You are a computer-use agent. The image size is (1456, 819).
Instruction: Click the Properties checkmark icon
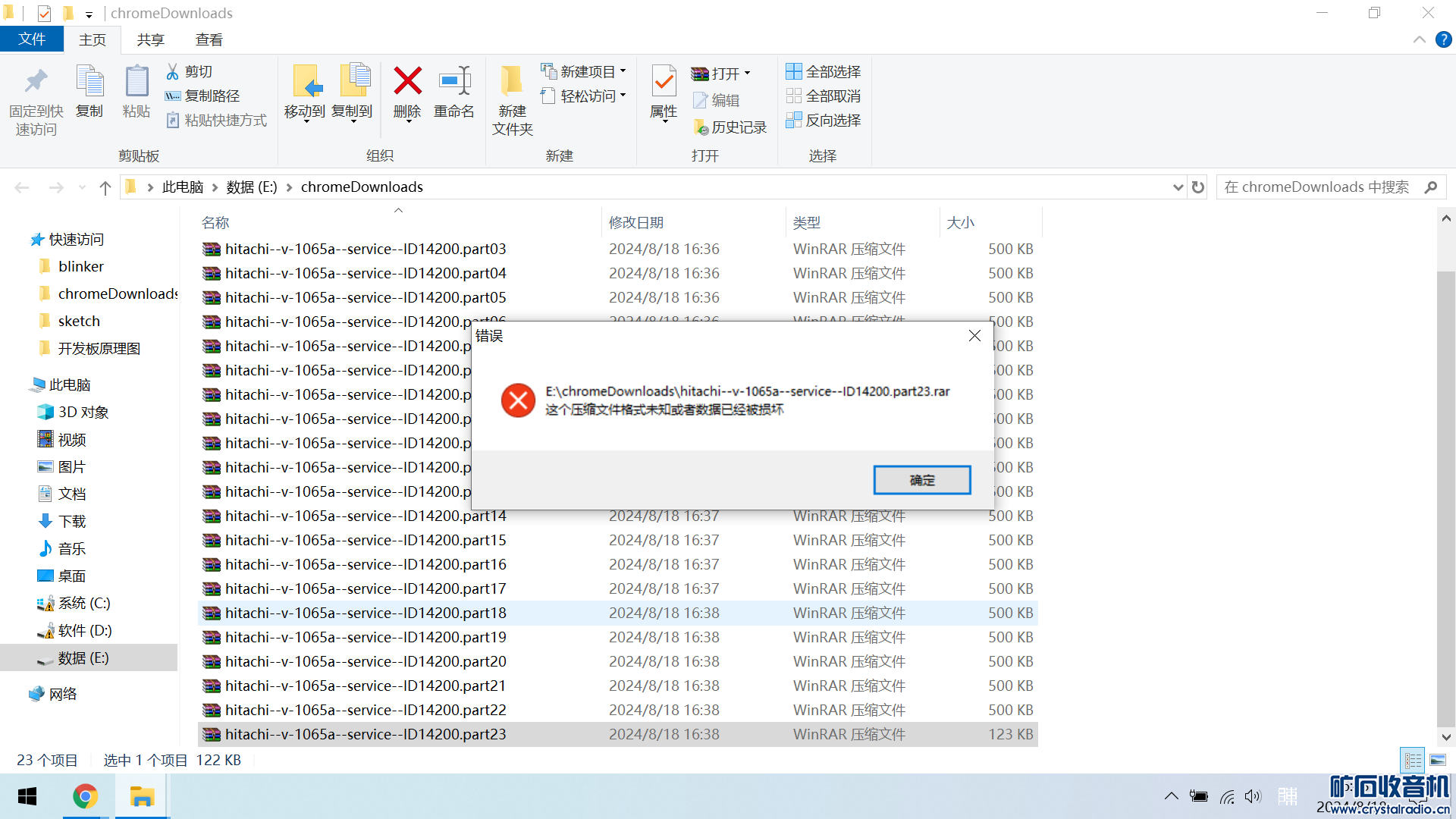point(664,82)
